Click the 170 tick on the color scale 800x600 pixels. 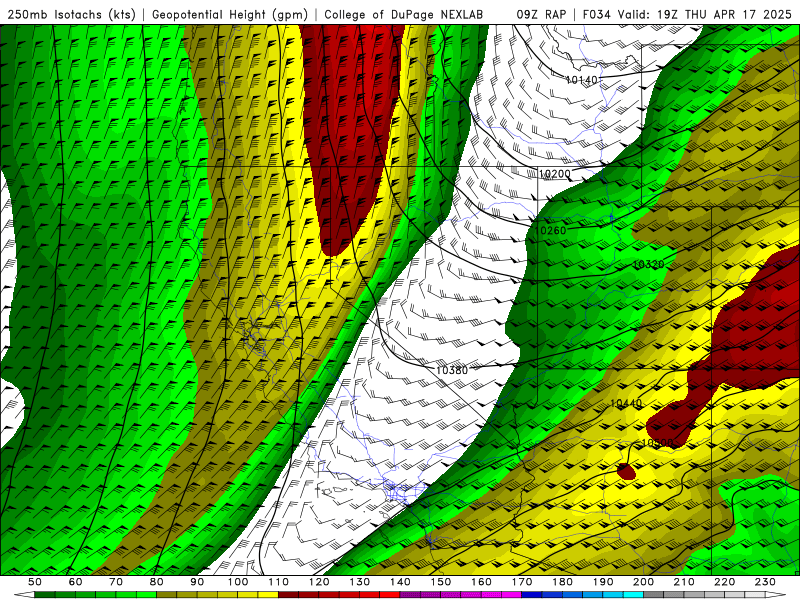[x=522, y=582]
